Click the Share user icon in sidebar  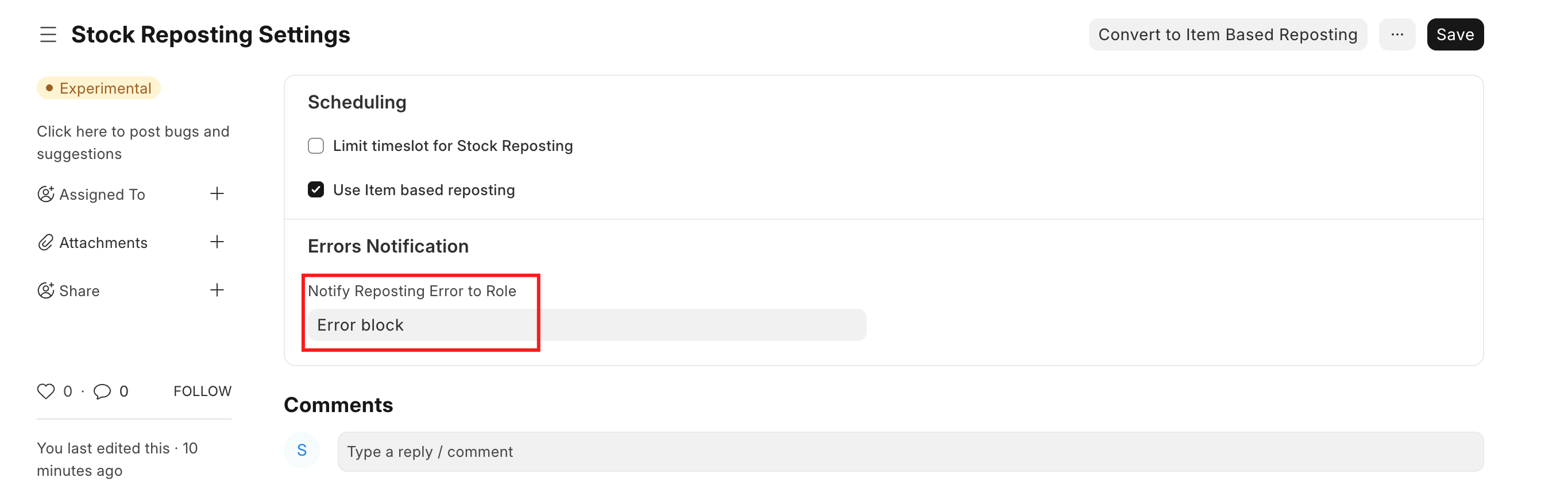pyautogui.click(x=45, y=291)
